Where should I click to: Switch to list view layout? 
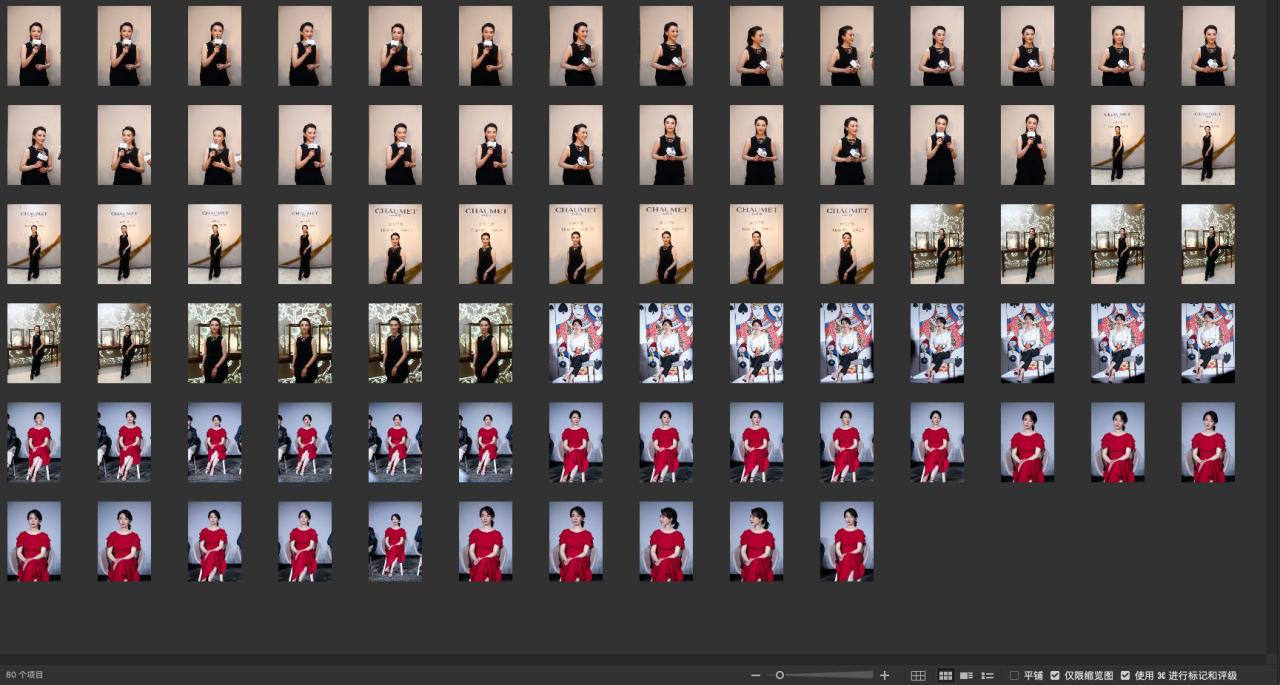988,676
